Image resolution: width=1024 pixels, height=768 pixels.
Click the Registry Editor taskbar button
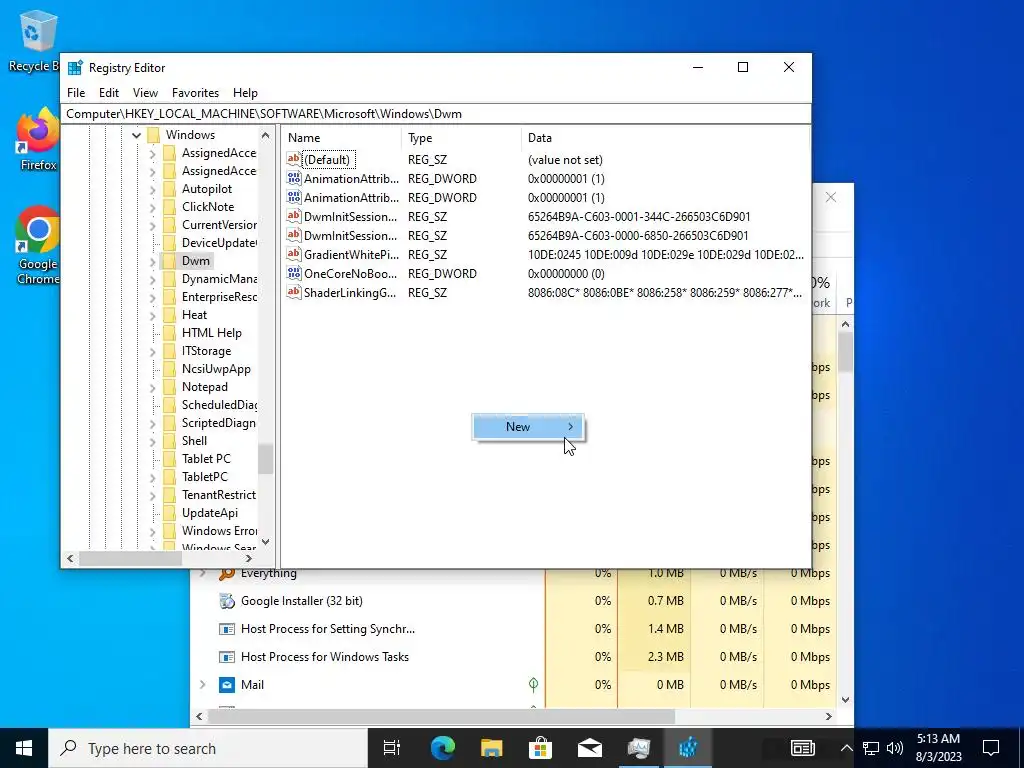[x=688, y=748]
